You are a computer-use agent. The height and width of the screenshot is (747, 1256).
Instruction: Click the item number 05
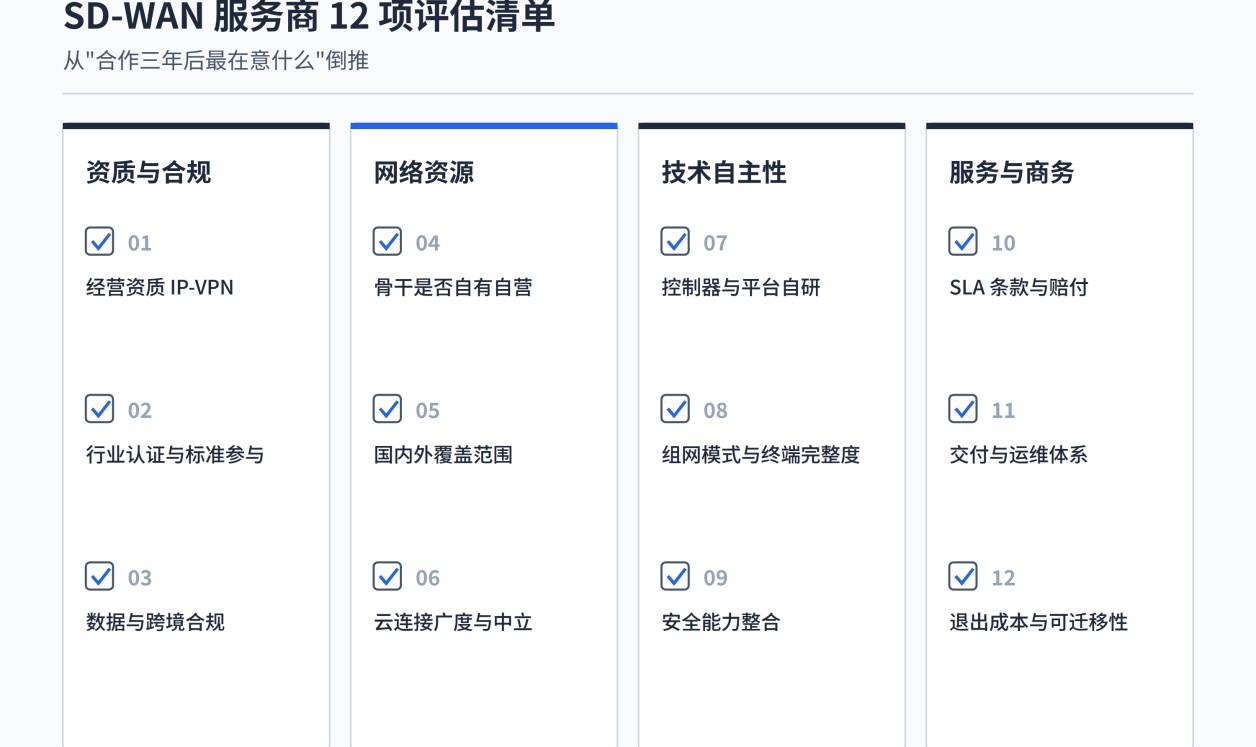[x=428, y=410]
